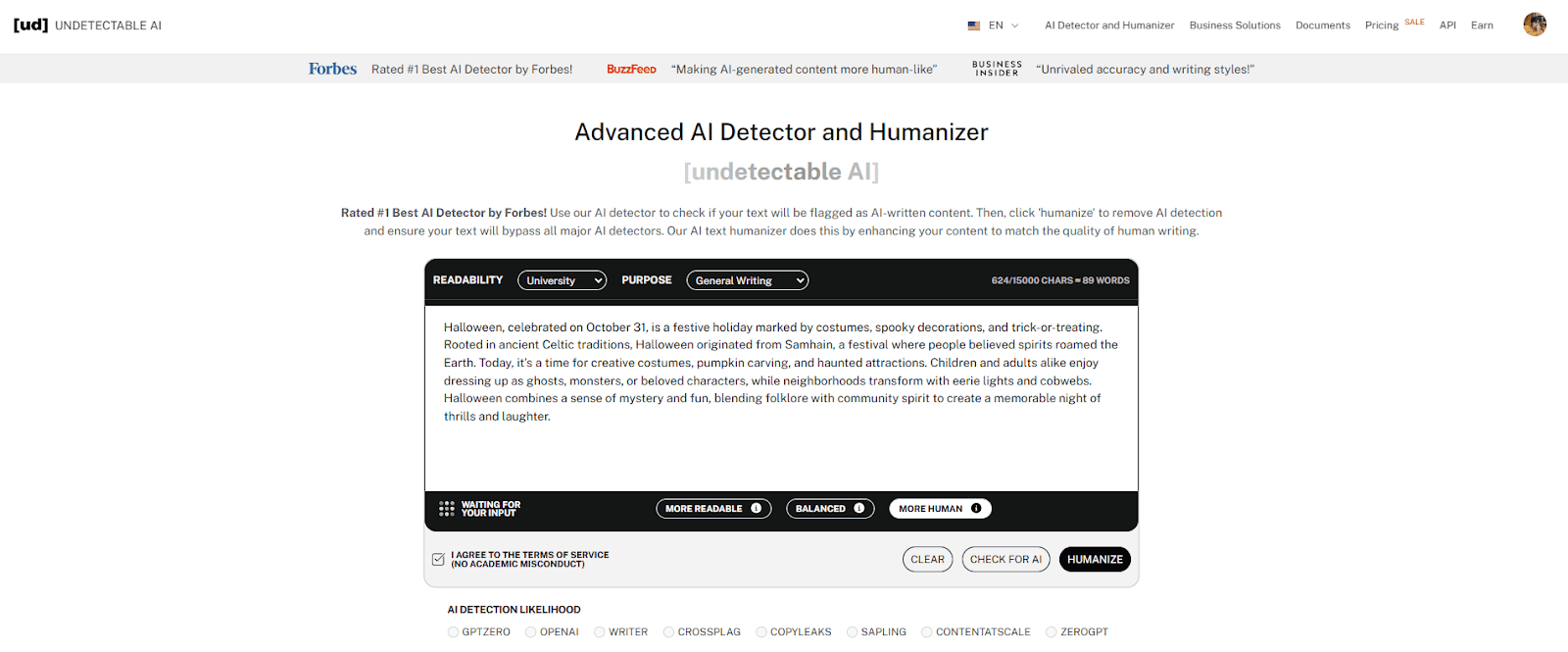This screenshot has width=1568, height=652.
Task: Open the Purpose General Writing dropdown
Action: (x=747, y=280)
